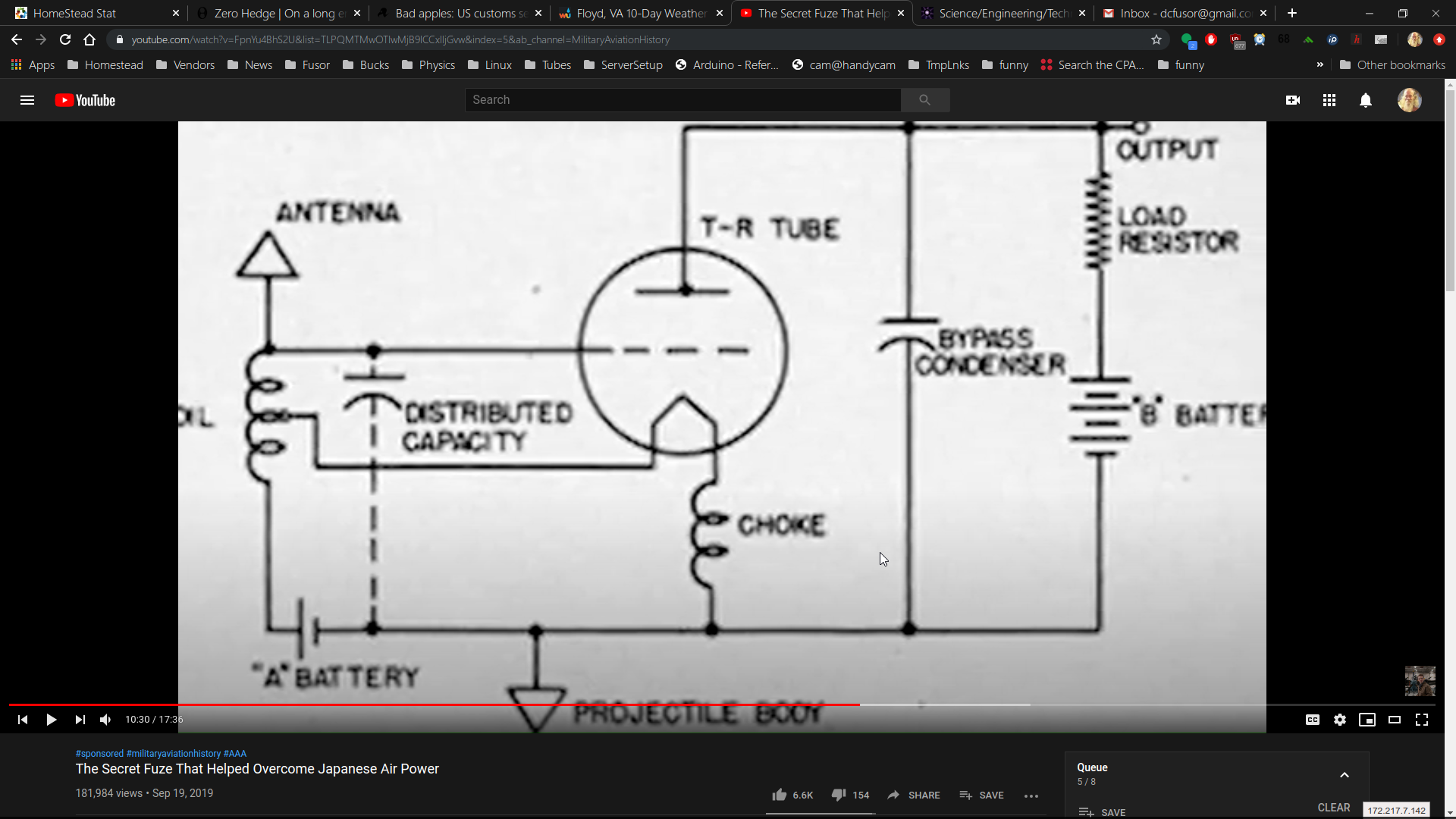Enable miniplayer mode

point(1367,720)
